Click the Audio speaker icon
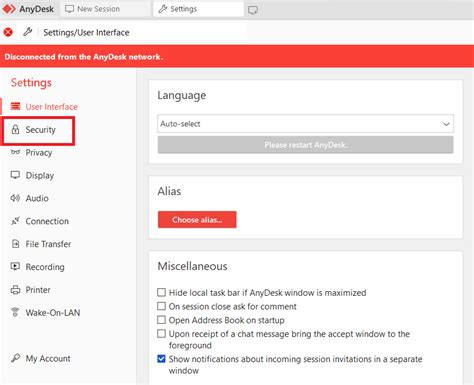The height and width of the screenshot is (385, 474). click(x=15, y=198)
